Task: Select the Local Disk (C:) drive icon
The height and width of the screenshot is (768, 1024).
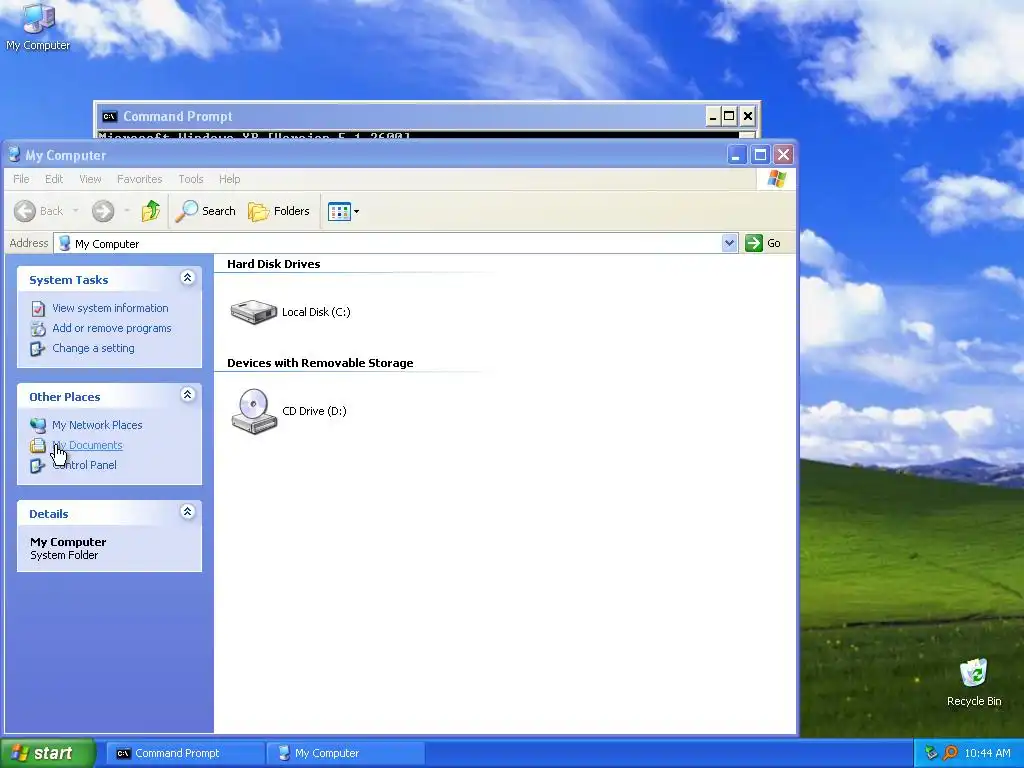Action: (254, 312)
